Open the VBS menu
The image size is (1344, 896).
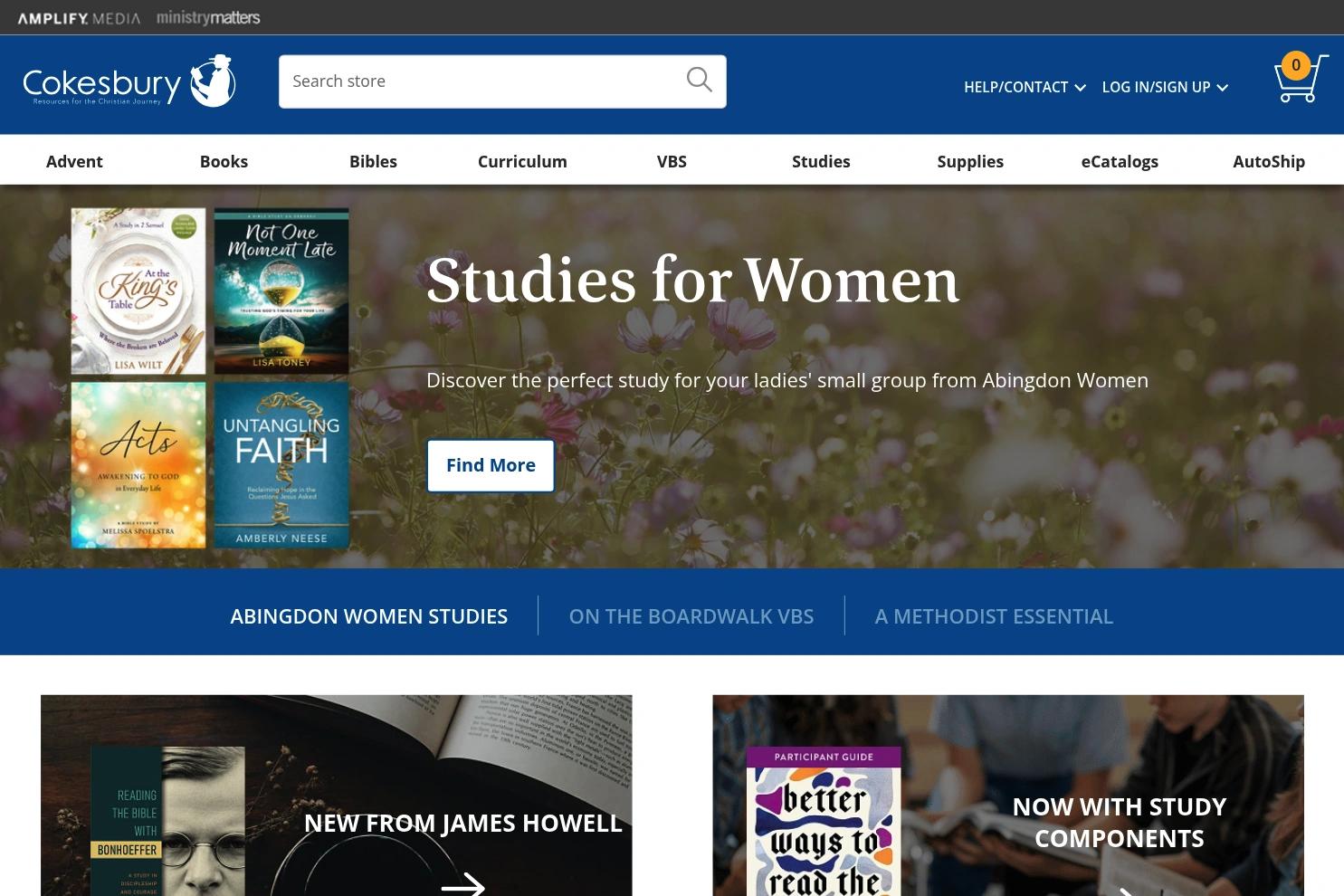click(672, 161)
